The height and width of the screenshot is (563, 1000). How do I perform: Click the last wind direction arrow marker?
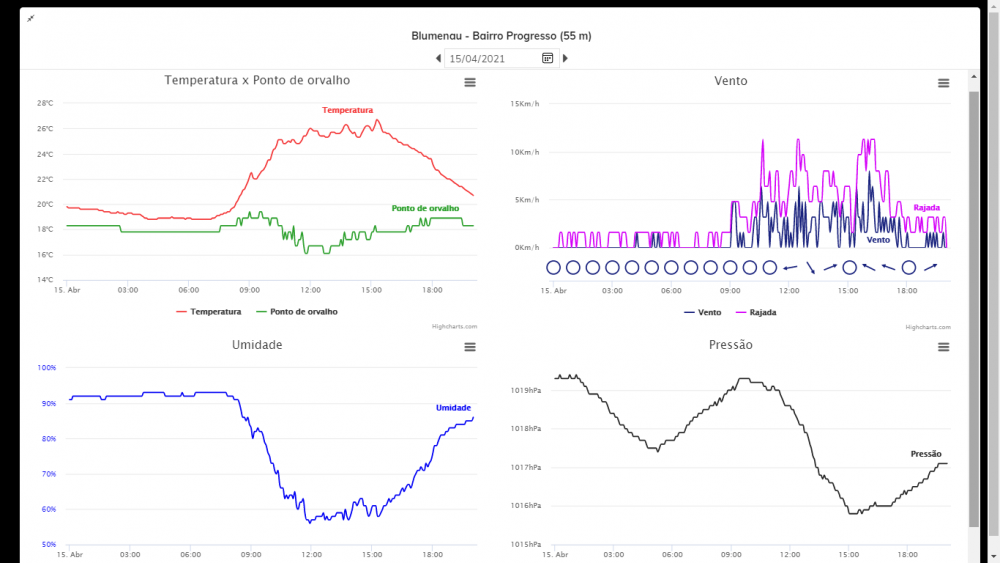point(930,267)
